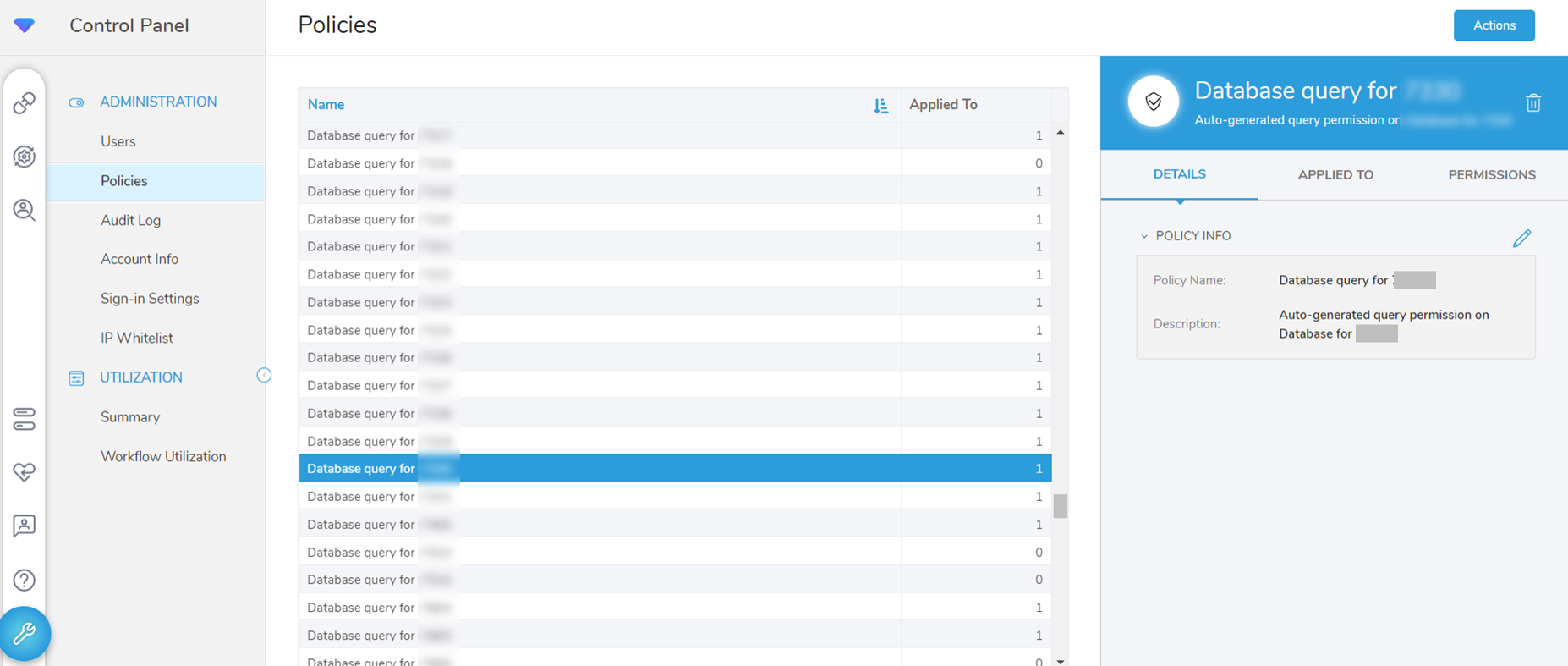Open the gear settings sidebar icon
Viewport: 1568px width, 666px height.
click(25, 157)
